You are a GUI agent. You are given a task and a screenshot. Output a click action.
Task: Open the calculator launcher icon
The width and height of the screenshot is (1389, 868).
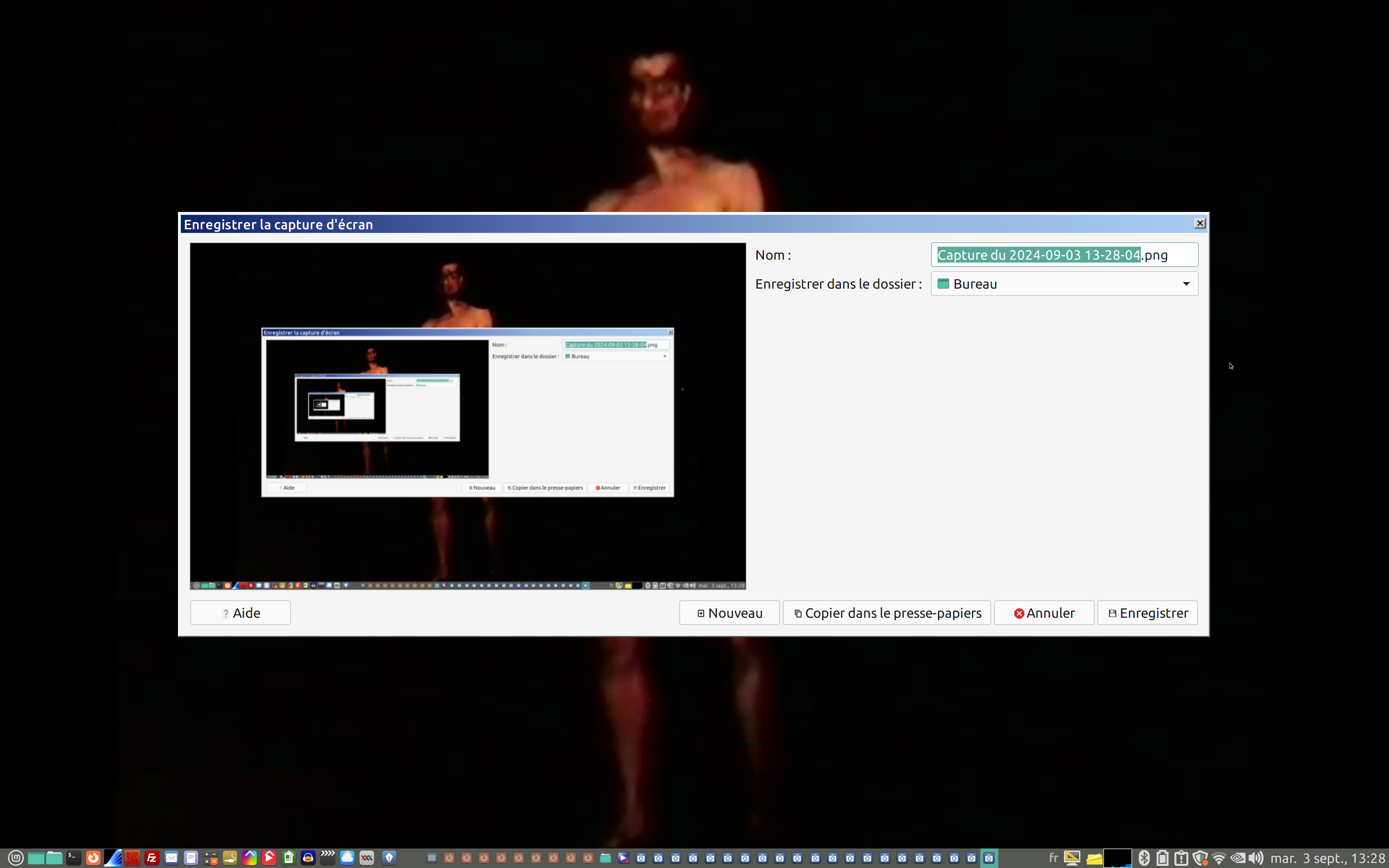point(210,858)
